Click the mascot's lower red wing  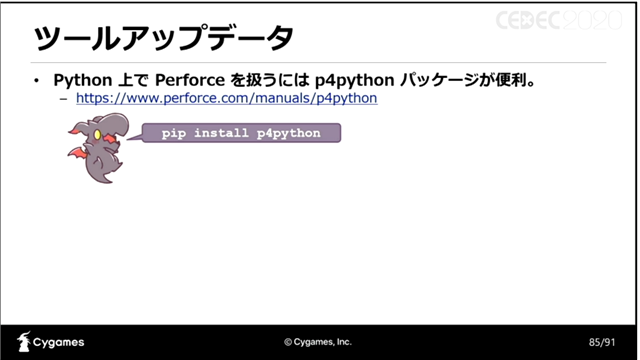78,154
